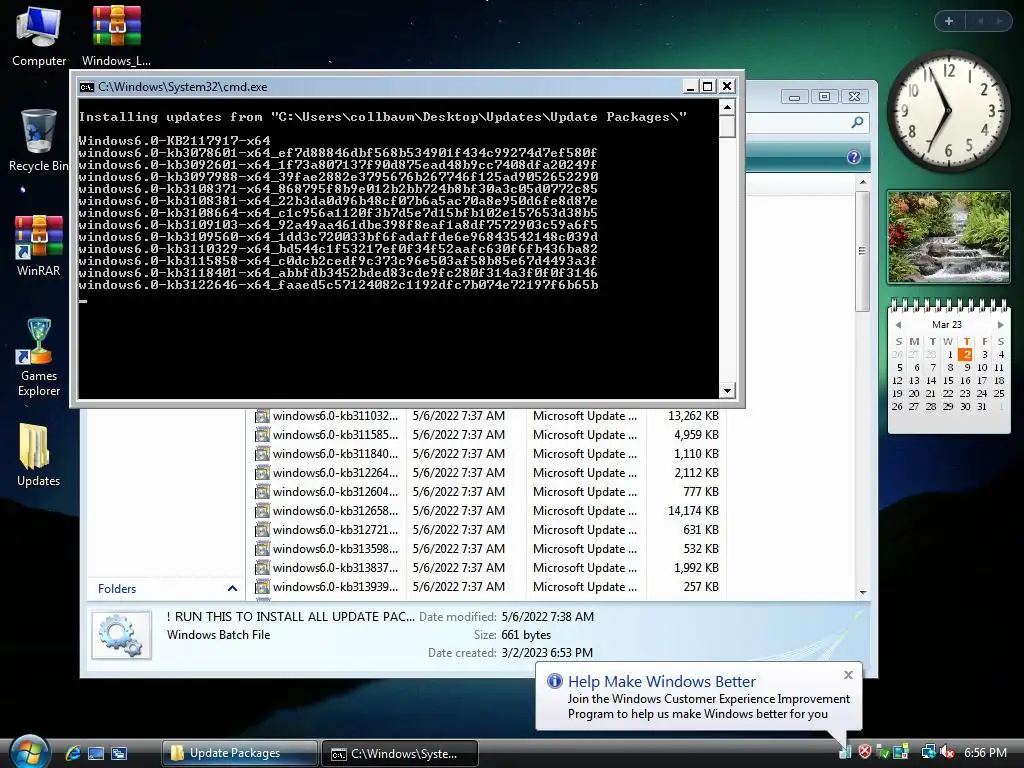This screenshot has height=768, width=1024.
Task: Click the info icon in notification balloon
Action: pyautogui.click(x=554, y=681)
